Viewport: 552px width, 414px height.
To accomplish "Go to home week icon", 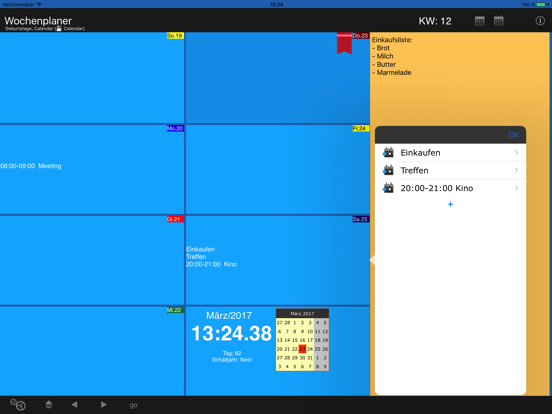I will pos(49,404).
